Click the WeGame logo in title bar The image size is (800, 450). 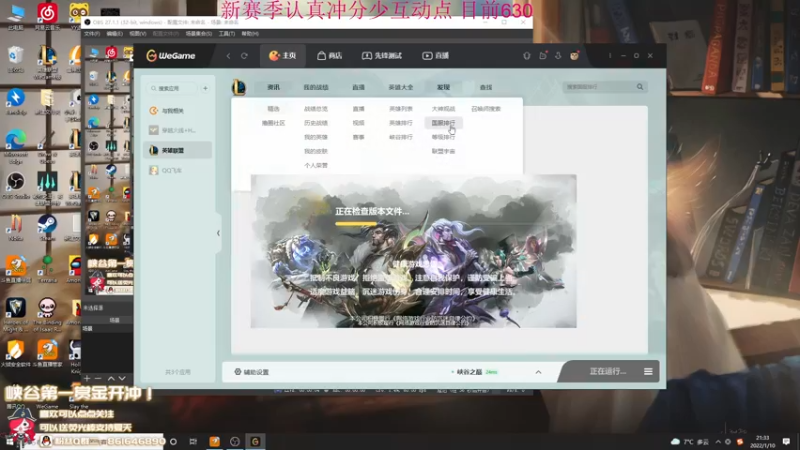click(x=171, y=56)
